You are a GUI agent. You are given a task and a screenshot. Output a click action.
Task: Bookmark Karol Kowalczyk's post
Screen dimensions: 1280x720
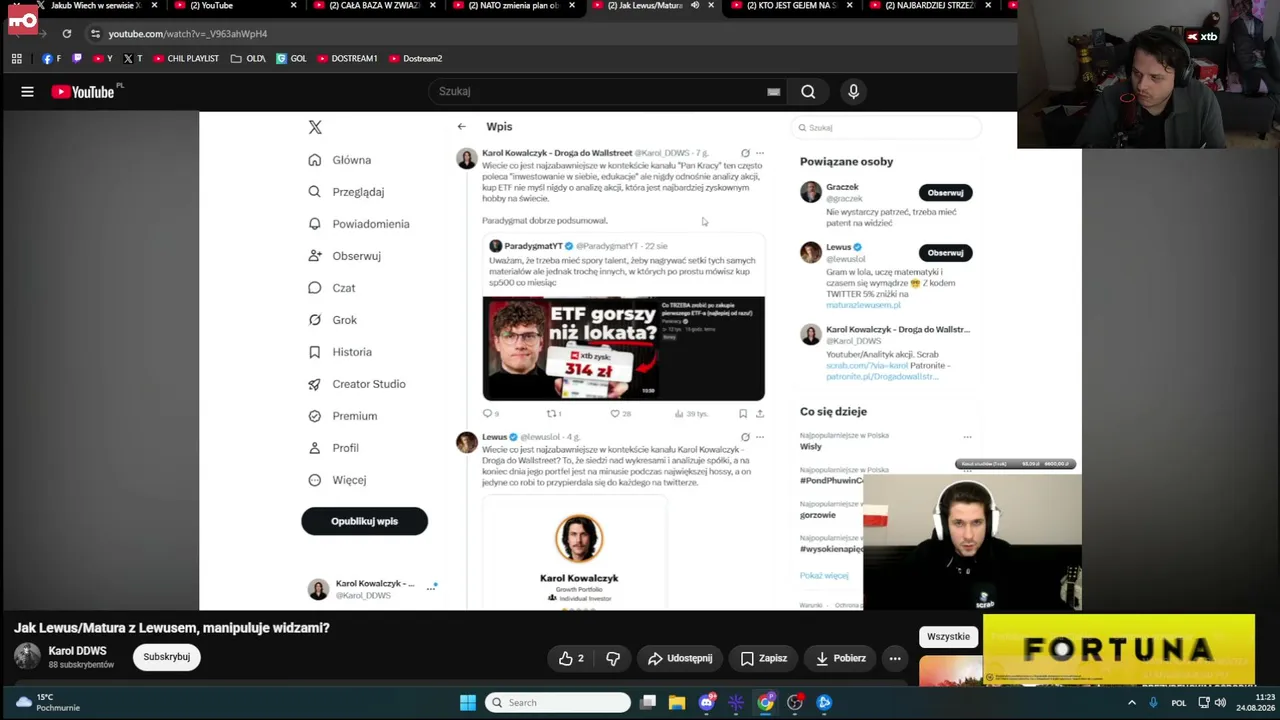click(743, 413)
